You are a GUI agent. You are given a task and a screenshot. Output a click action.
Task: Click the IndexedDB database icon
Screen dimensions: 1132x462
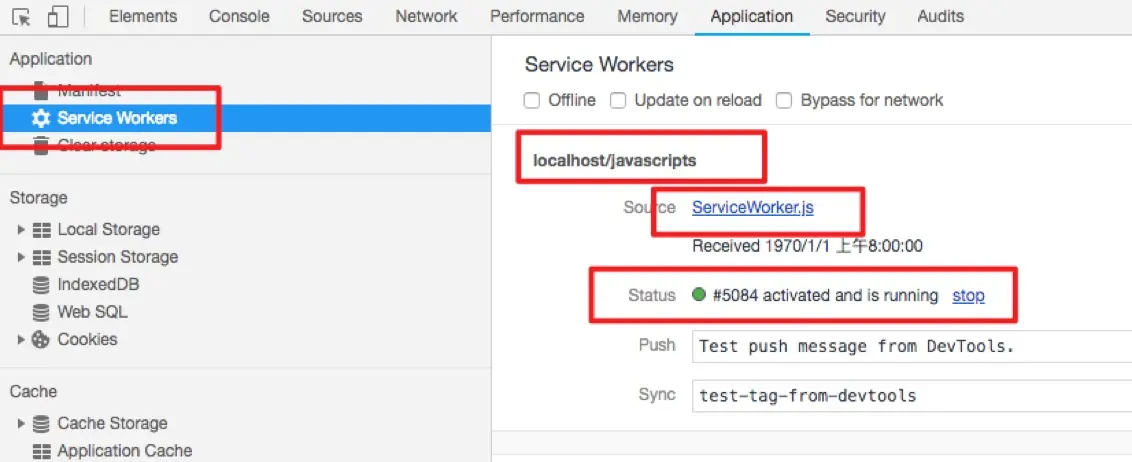point(41,285)
